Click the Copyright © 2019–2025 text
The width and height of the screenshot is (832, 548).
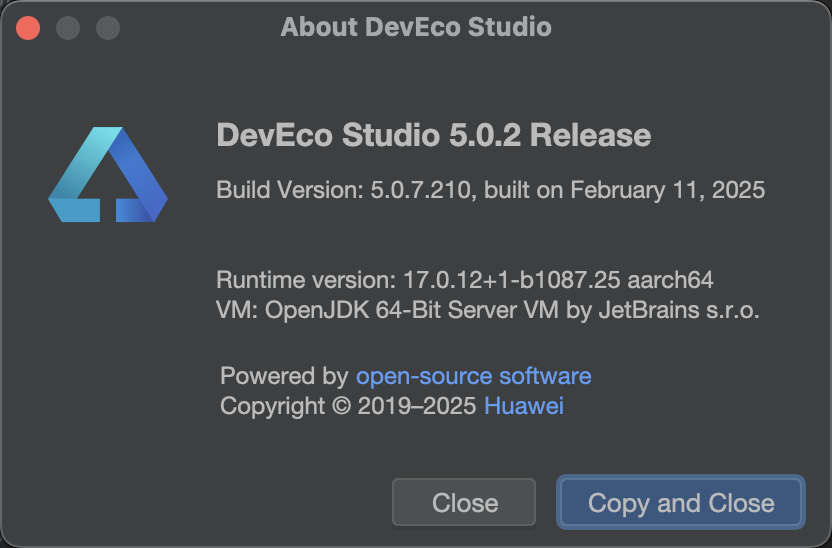(348, 406)
